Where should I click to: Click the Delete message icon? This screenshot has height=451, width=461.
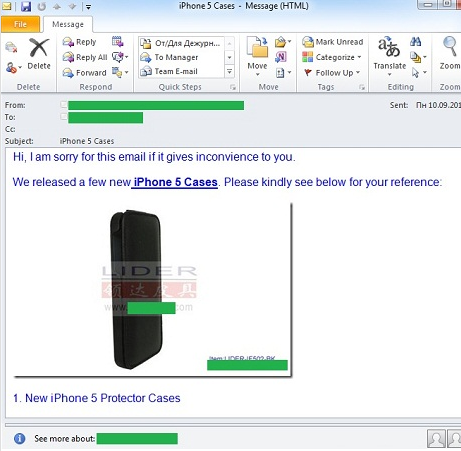point(39,48)
